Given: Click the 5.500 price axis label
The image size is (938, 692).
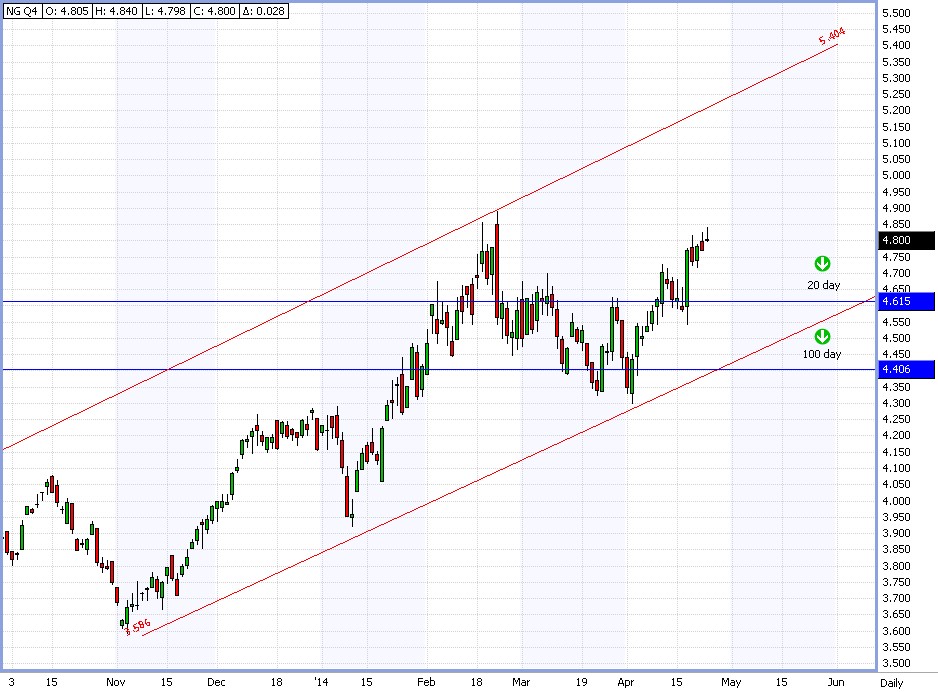Looking at the screenshot, I should (x=896, y=13).
